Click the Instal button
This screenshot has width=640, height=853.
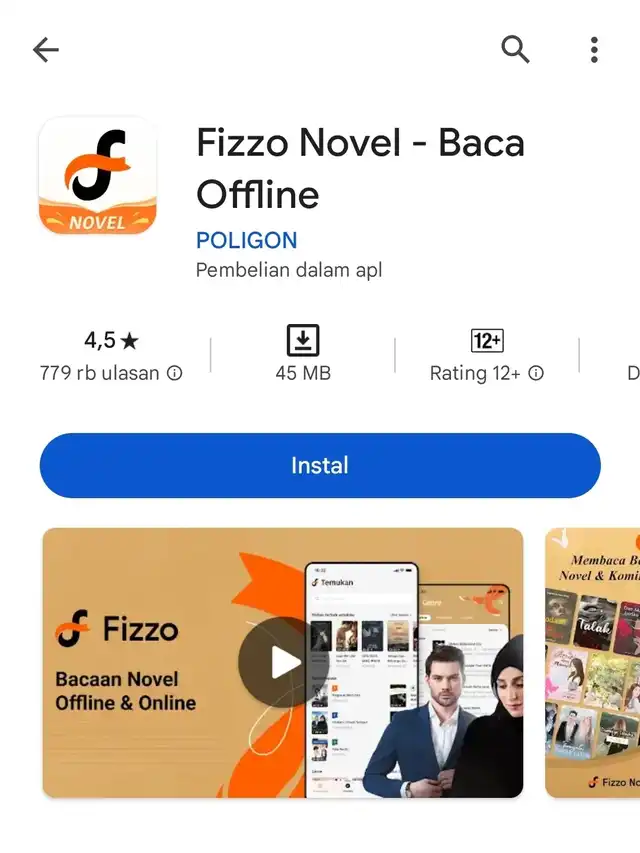tap(320, 466)
